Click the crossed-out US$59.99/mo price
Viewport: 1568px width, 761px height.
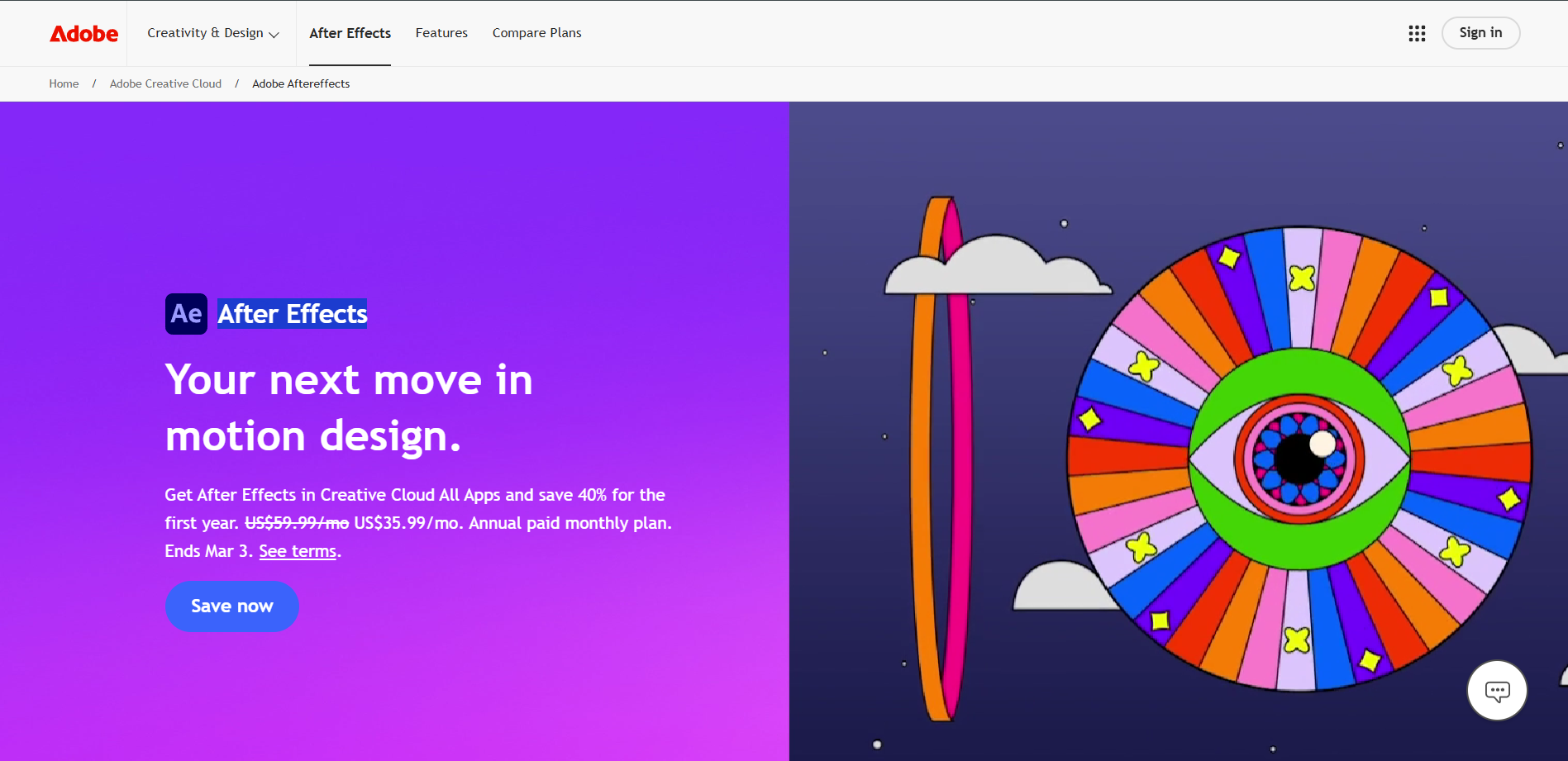pyautogui.click(x=297, y=523)
